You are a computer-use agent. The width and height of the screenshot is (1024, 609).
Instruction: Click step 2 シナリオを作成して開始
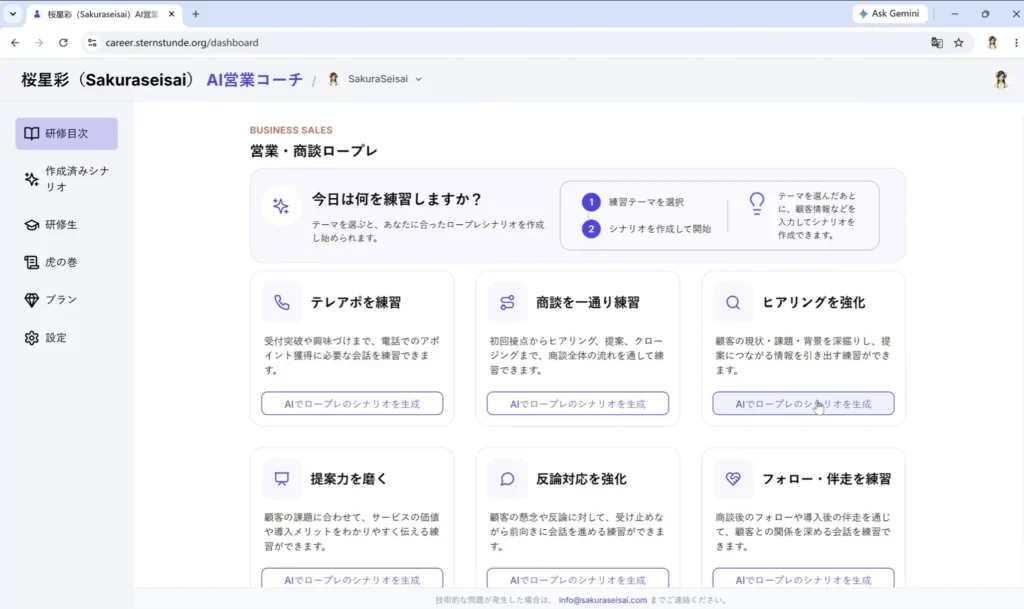pos(647,229)
